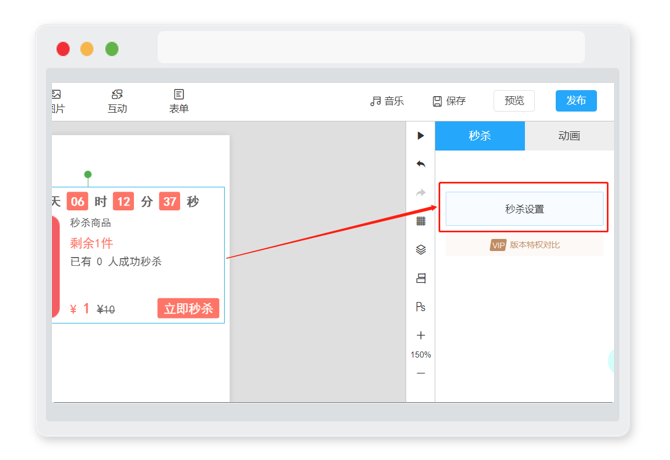Zoom in with the plus icon

click(421, 335)
